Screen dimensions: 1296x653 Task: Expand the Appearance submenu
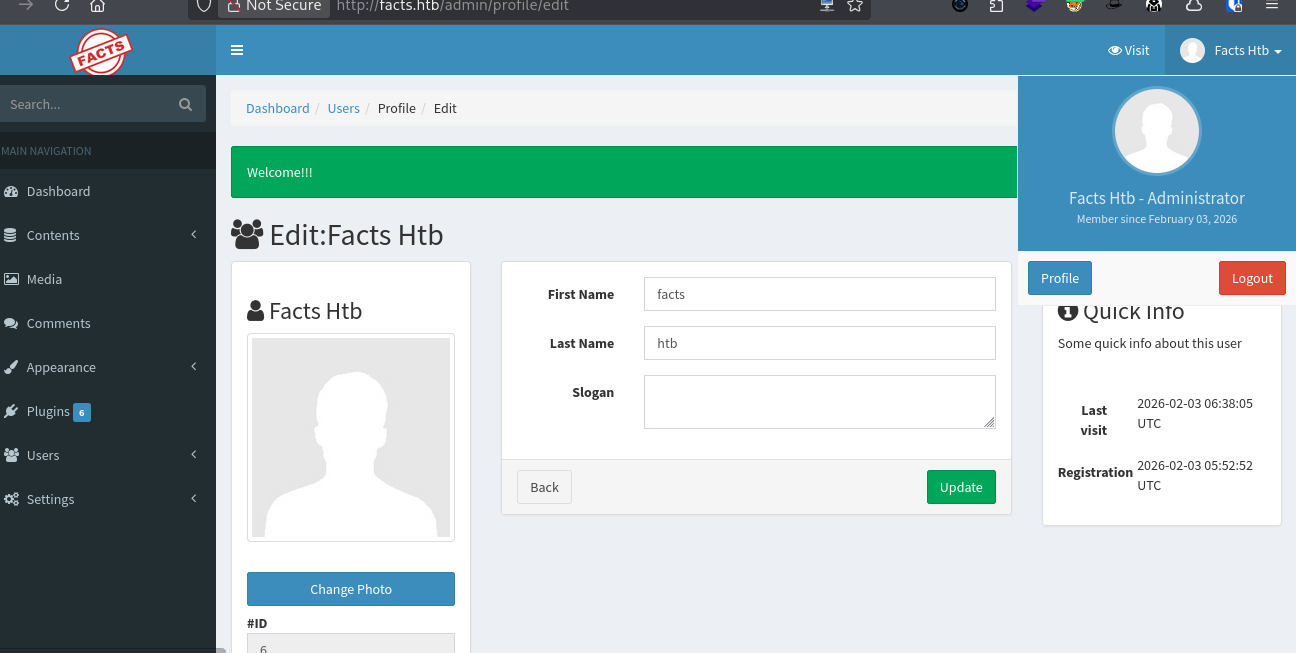click(x=61, y=367)
